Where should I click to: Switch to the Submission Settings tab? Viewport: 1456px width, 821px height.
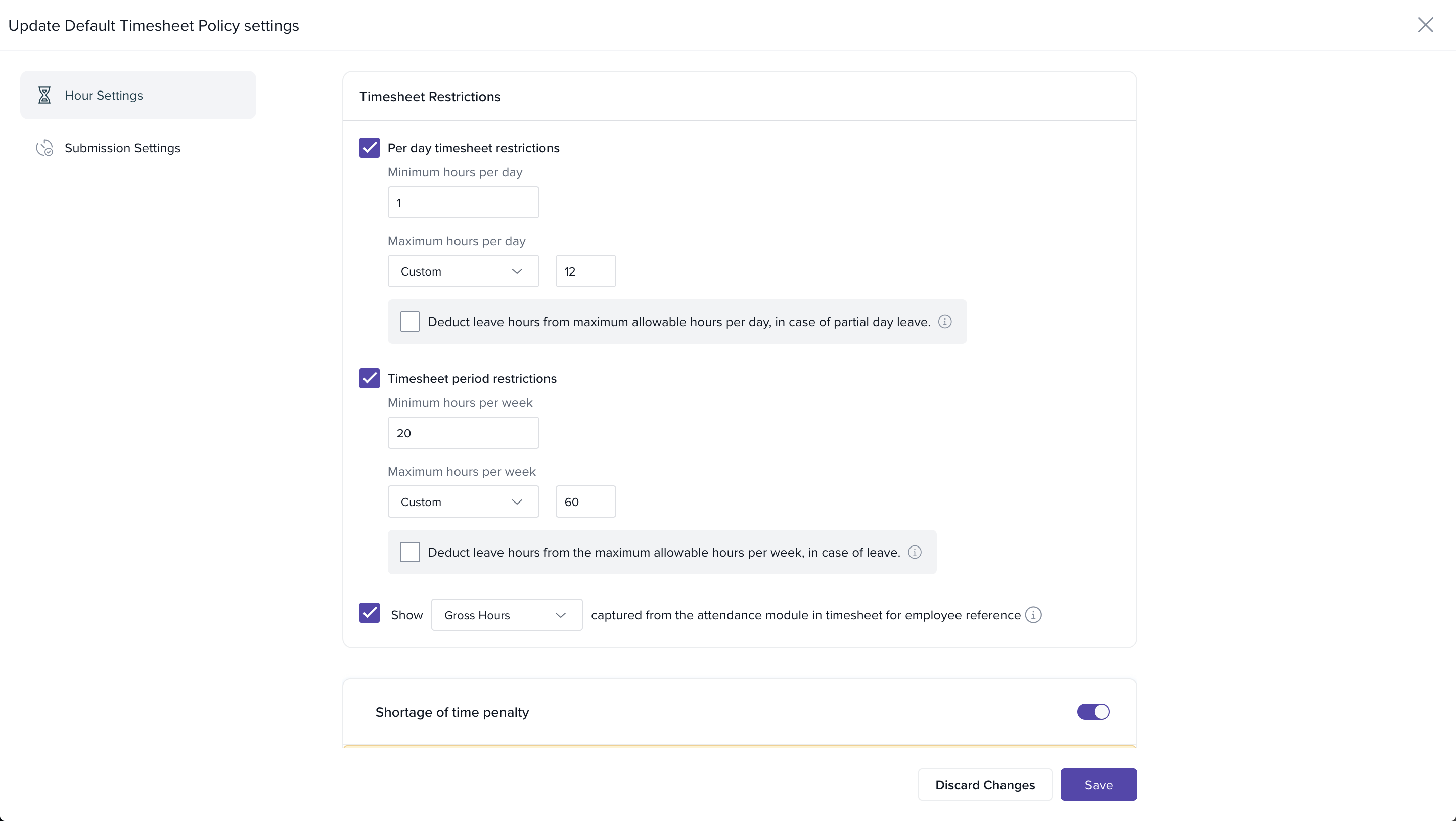[x=122, y=148]
